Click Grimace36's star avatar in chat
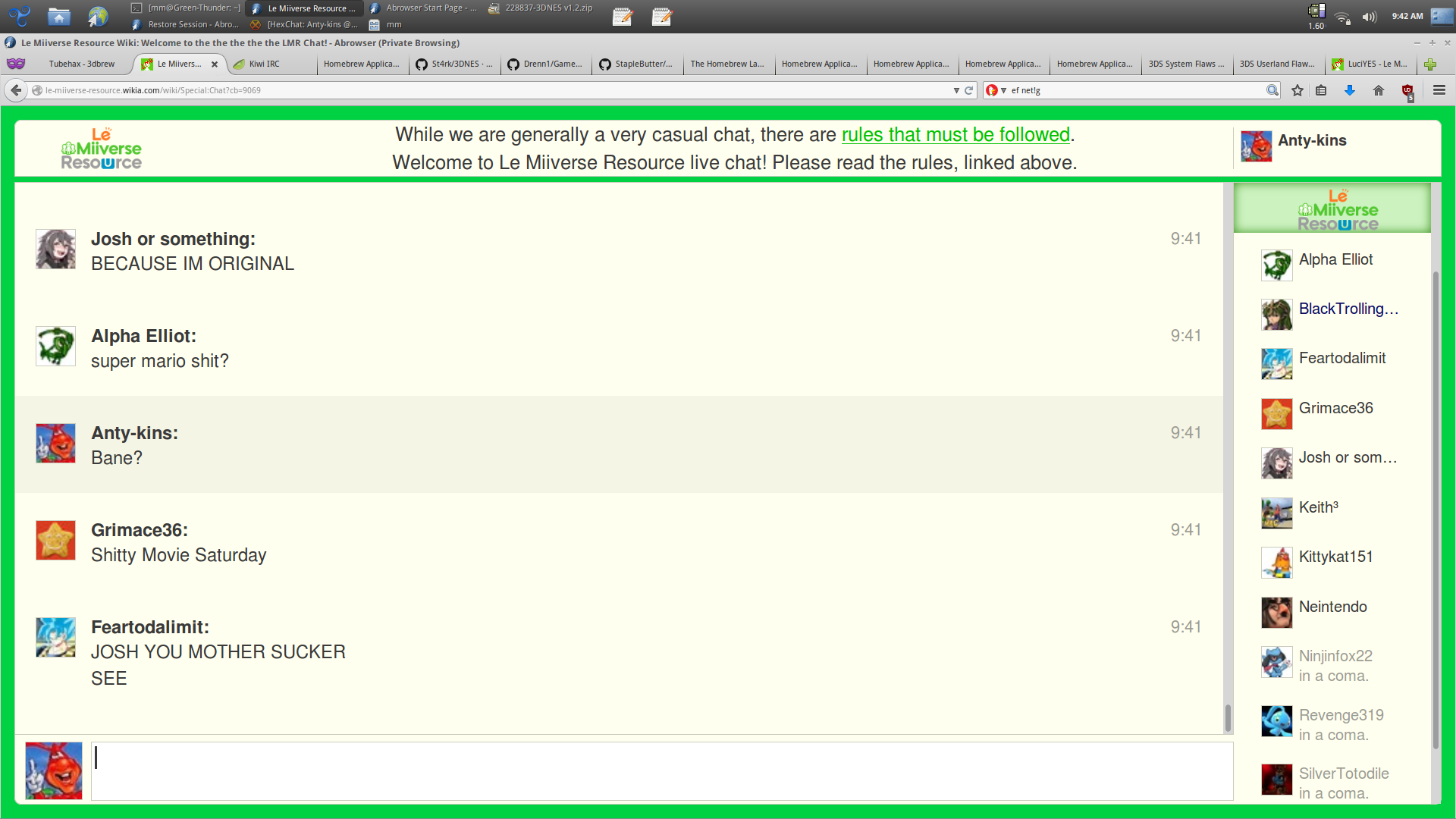Viewport: 1456px width, 819px height. [55, 541]
